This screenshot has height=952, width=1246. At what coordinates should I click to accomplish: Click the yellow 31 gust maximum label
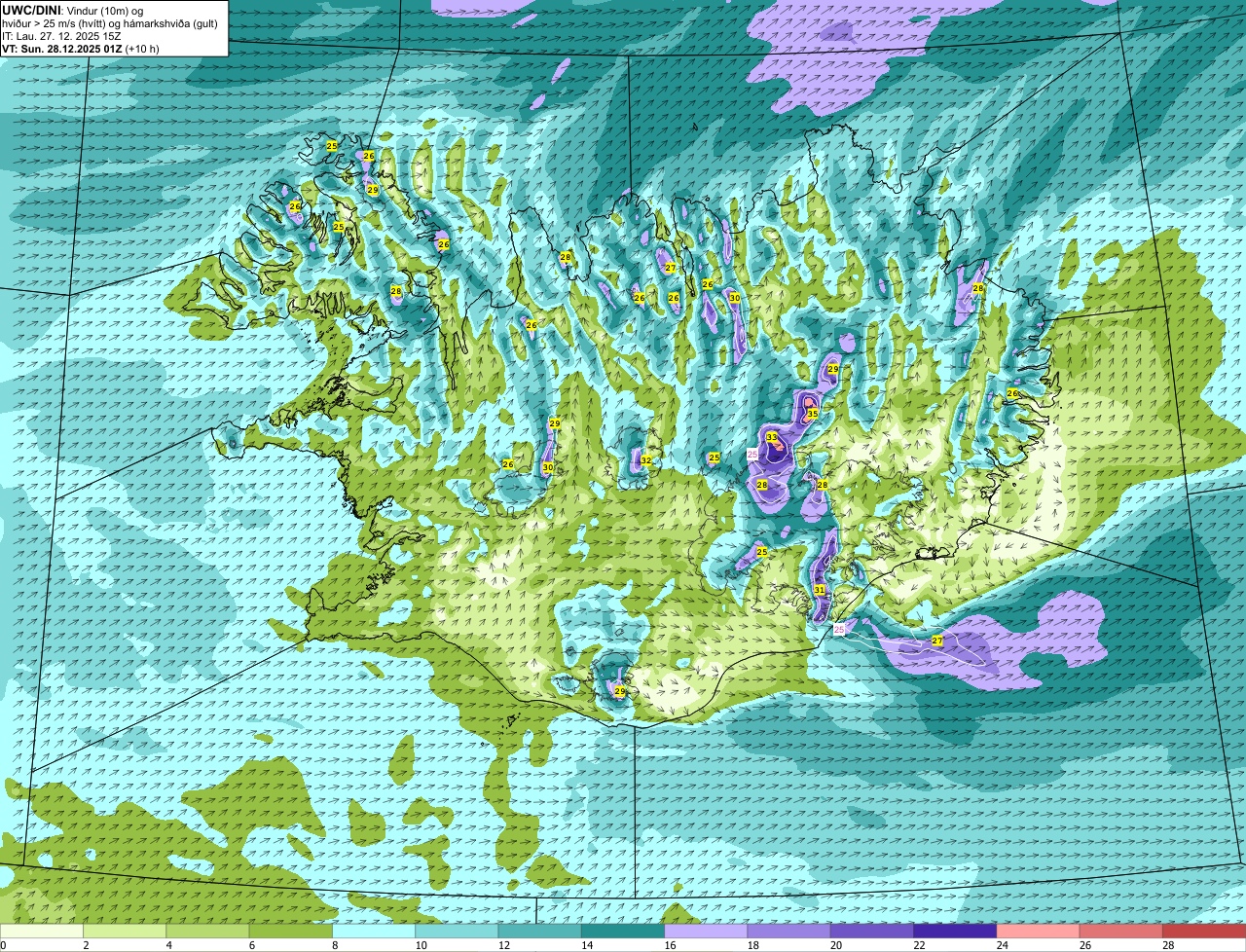pos(820,590)
